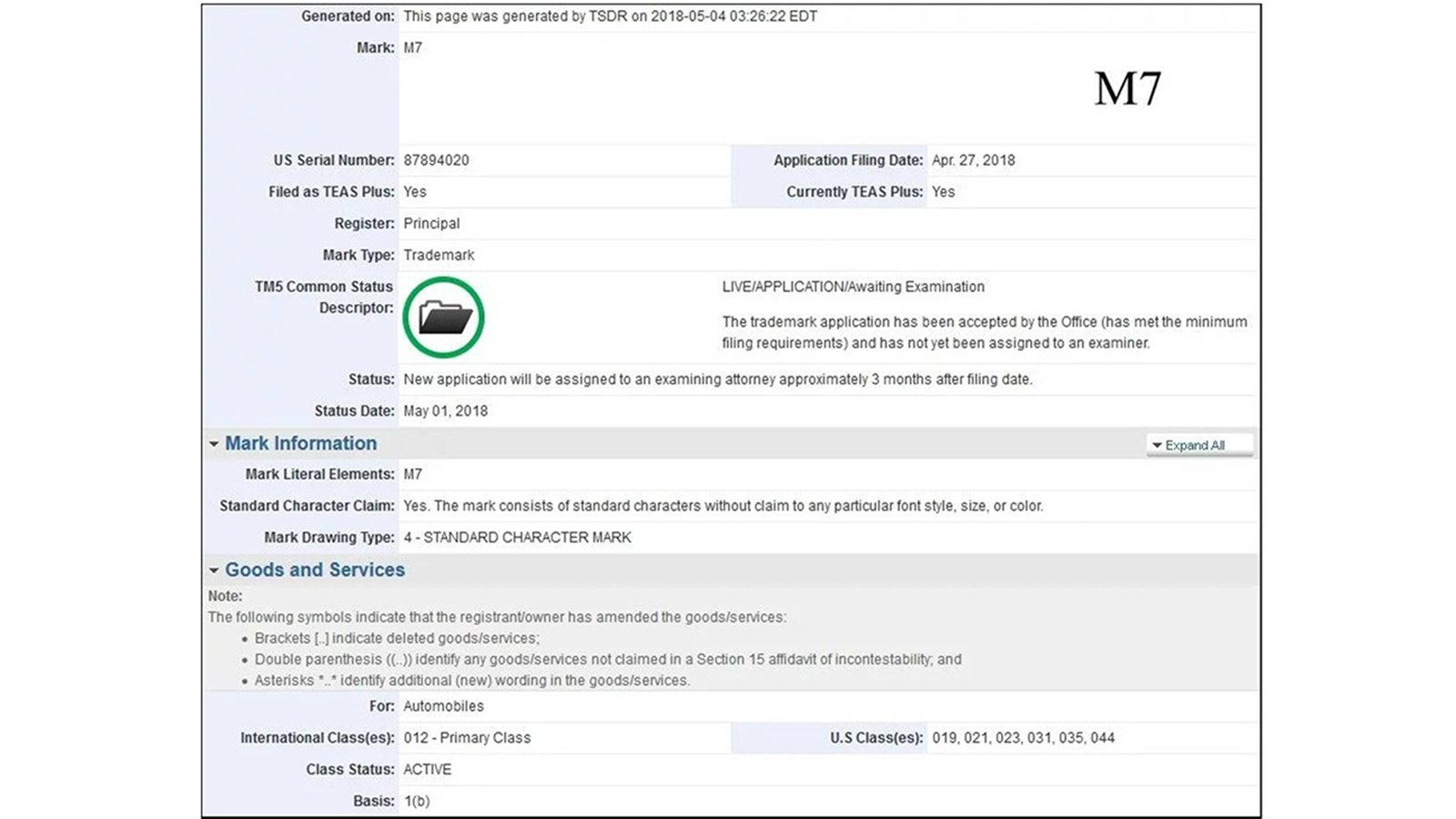Click the US Serial Number label
1456x819 pixels.
click(x=334, y=160)
